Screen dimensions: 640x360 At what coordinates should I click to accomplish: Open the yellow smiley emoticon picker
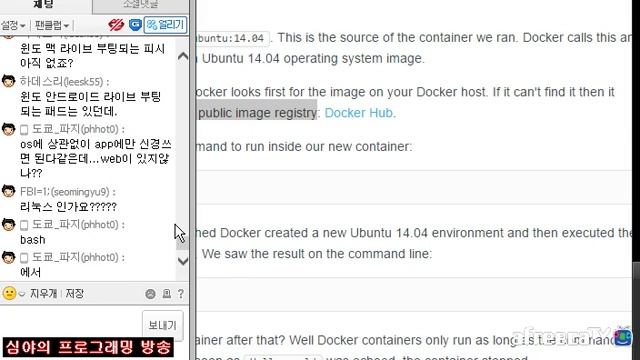tap(9, 293)
